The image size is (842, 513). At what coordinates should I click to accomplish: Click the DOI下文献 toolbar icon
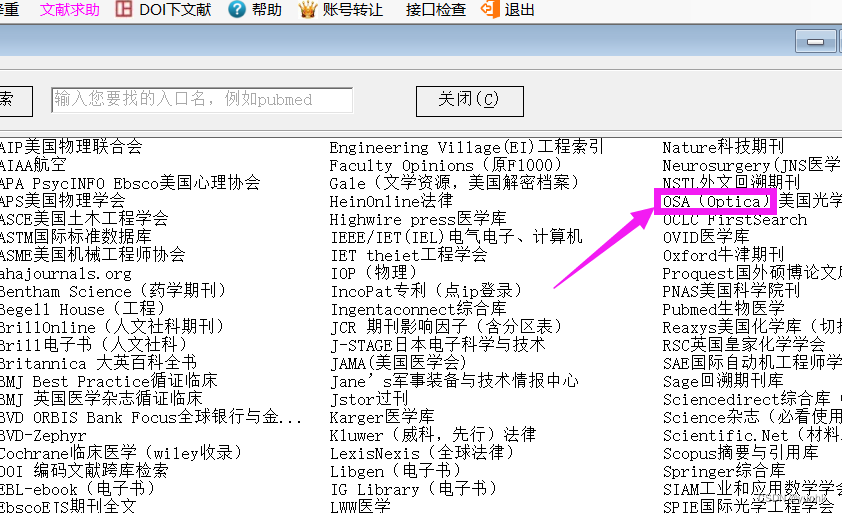(x=124, y=9)
